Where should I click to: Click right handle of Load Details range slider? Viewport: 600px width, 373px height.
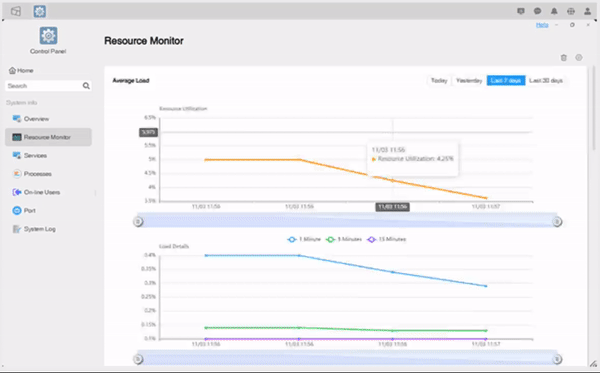[557, 359]
